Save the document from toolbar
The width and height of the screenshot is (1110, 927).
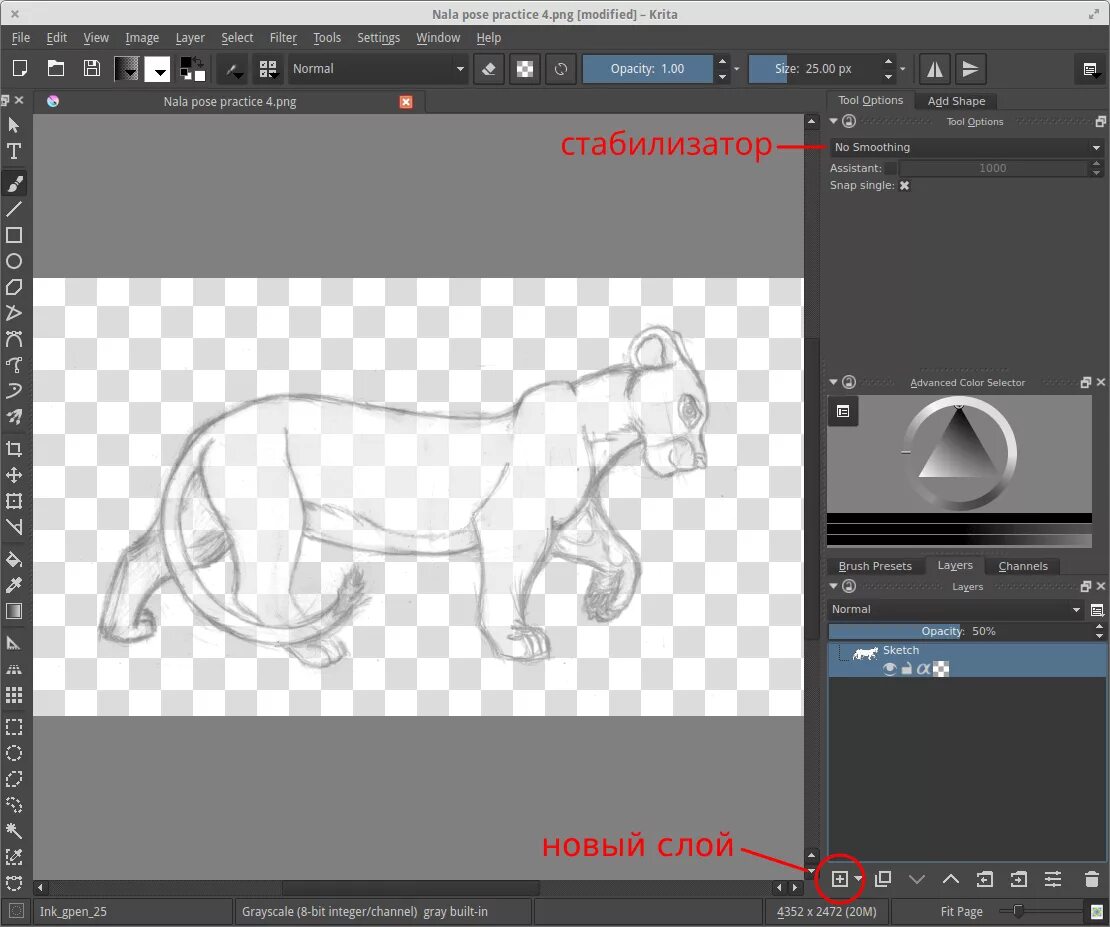point(91,68)
